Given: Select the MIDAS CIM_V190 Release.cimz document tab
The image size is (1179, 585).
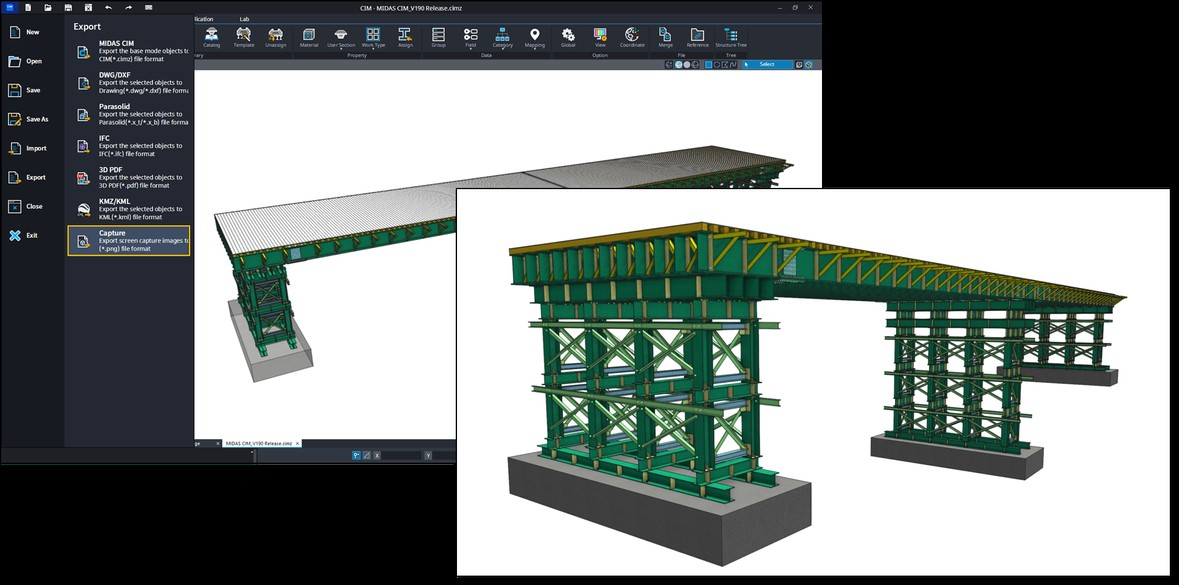Looking at the screenshot, I should [x=258, y=443].
